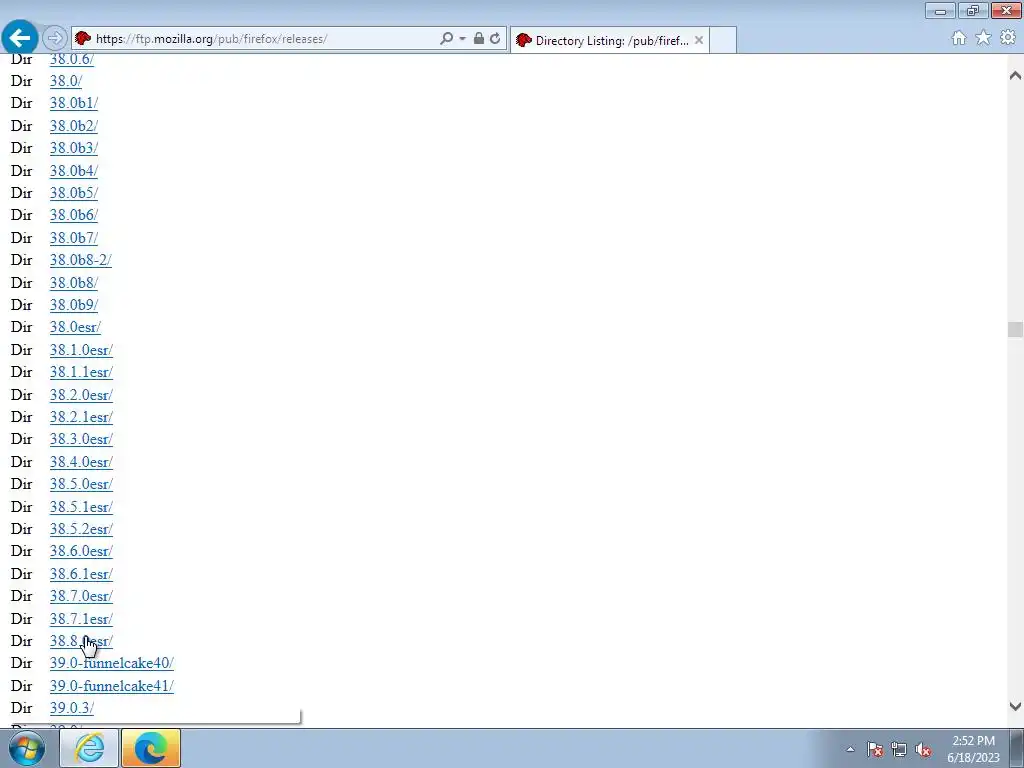Open the 38.0b8-2/ directory link

[x=80, y=261]
